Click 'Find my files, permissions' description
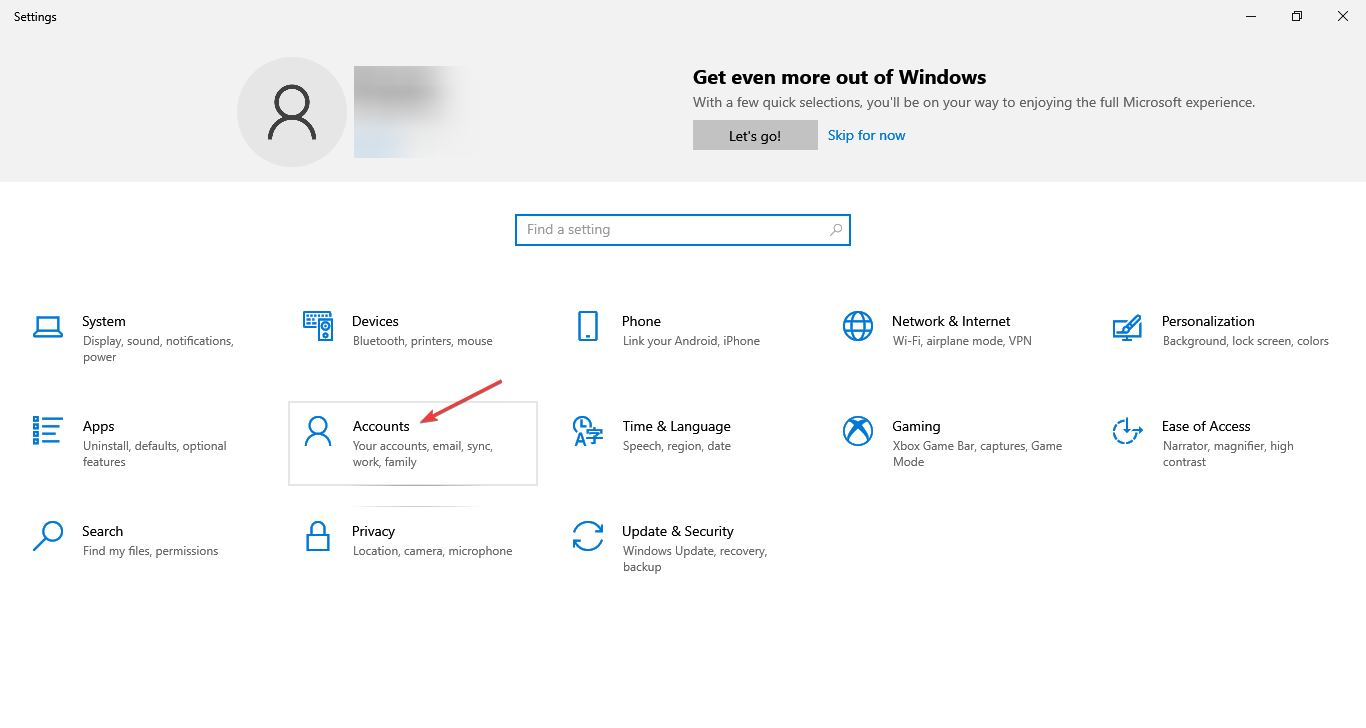 (151, 551)
